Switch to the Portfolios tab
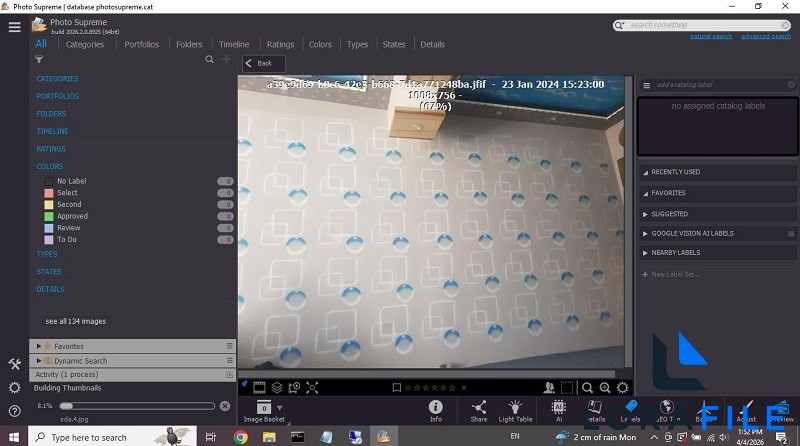This screenshot has height=446, width=800. coord(141,44)
